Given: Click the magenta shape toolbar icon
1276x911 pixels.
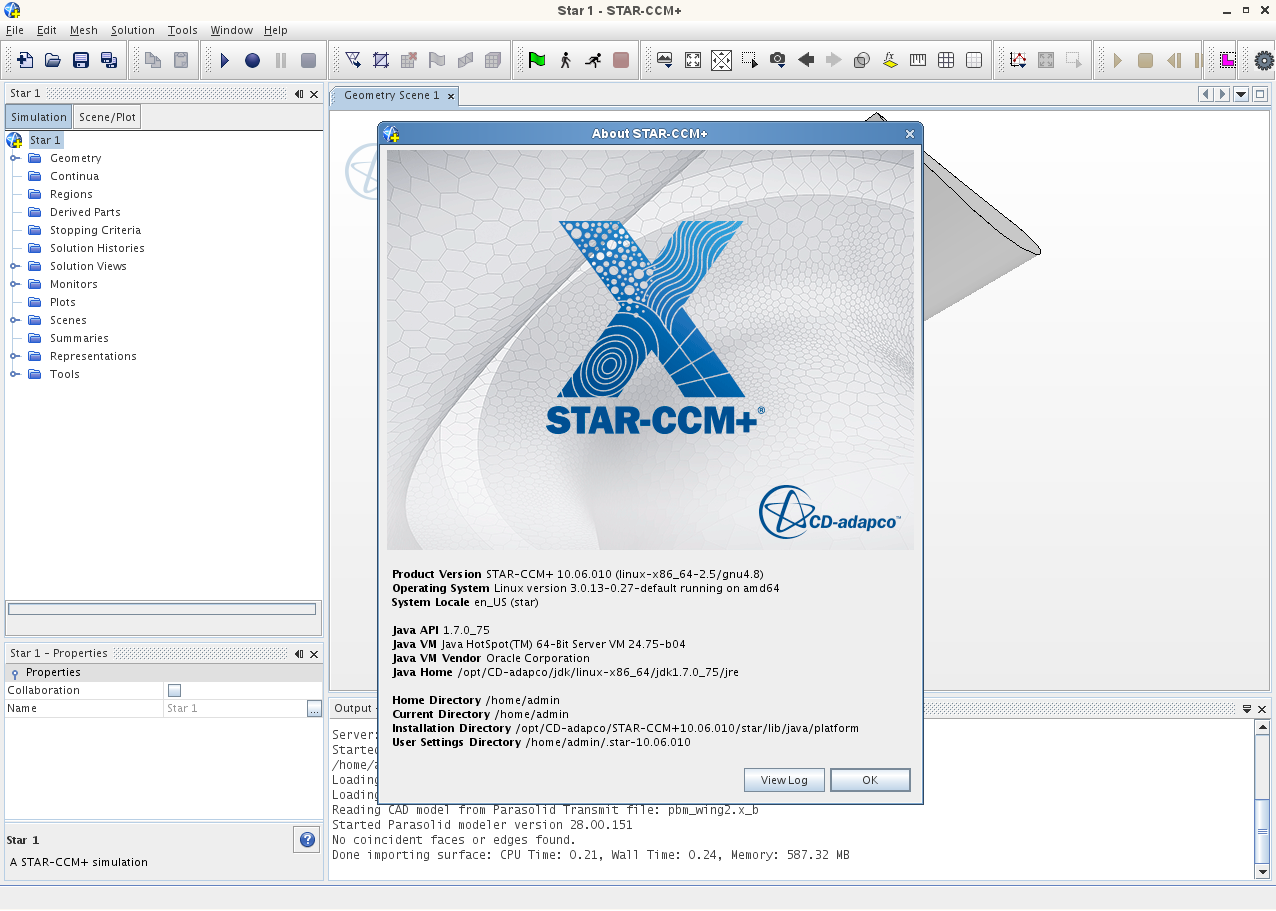Looking at the screenshot, I should tap(1227, 60).
